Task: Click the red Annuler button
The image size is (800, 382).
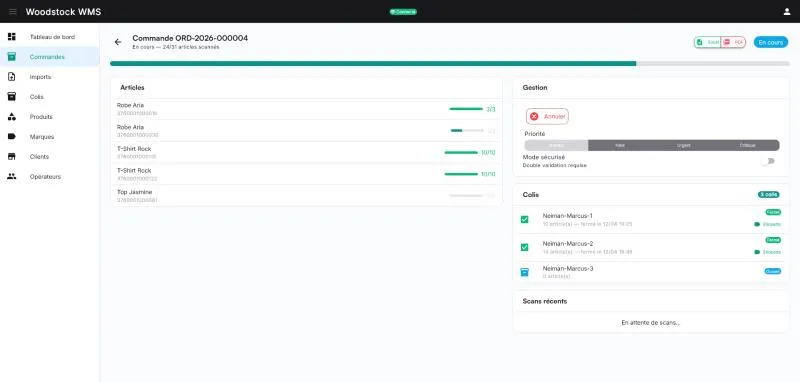Action: [x=547, y=116]
